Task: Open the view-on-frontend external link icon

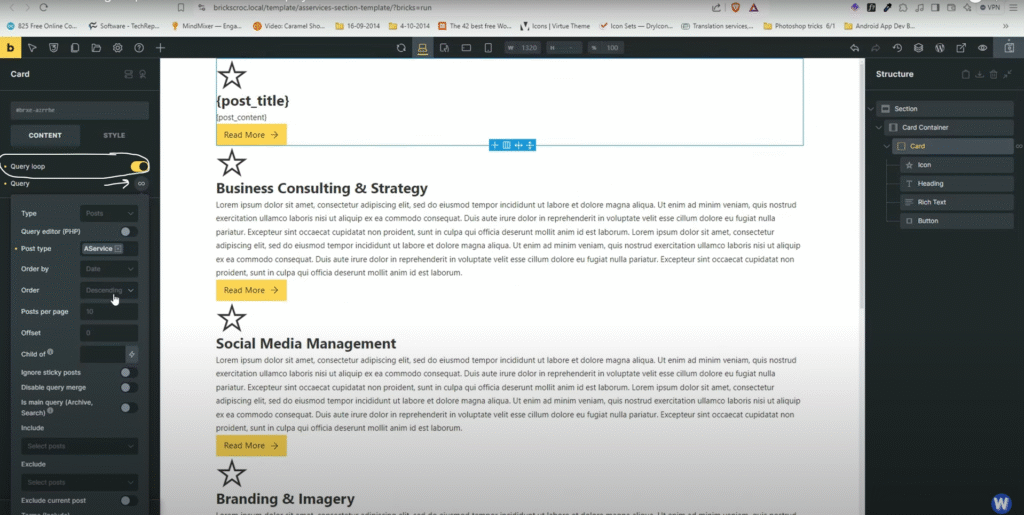Action: pyautogui.click(x=961, y=48)
